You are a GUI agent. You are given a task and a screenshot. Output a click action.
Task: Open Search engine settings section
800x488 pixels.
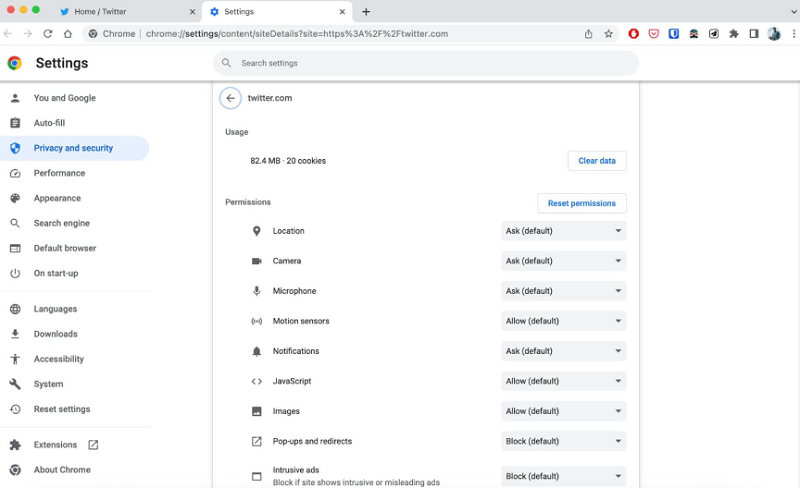point(74,223)
